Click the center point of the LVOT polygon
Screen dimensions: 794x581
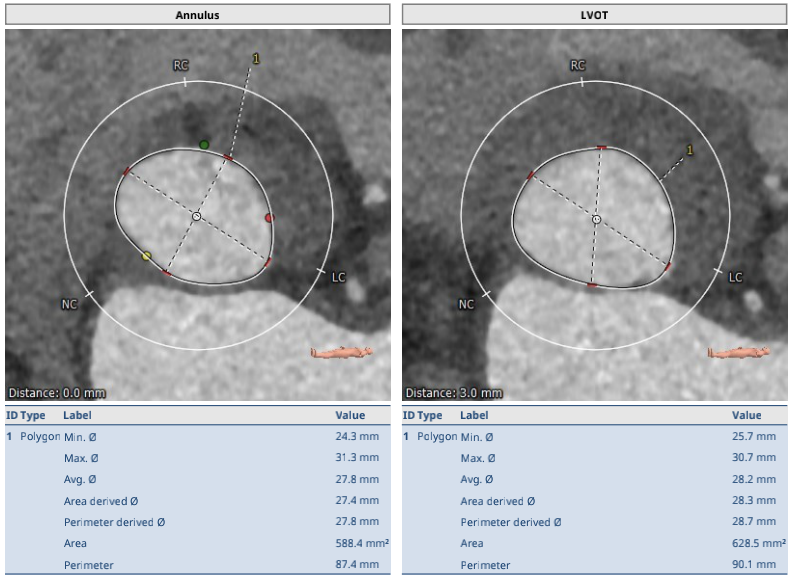pos(597,218)
